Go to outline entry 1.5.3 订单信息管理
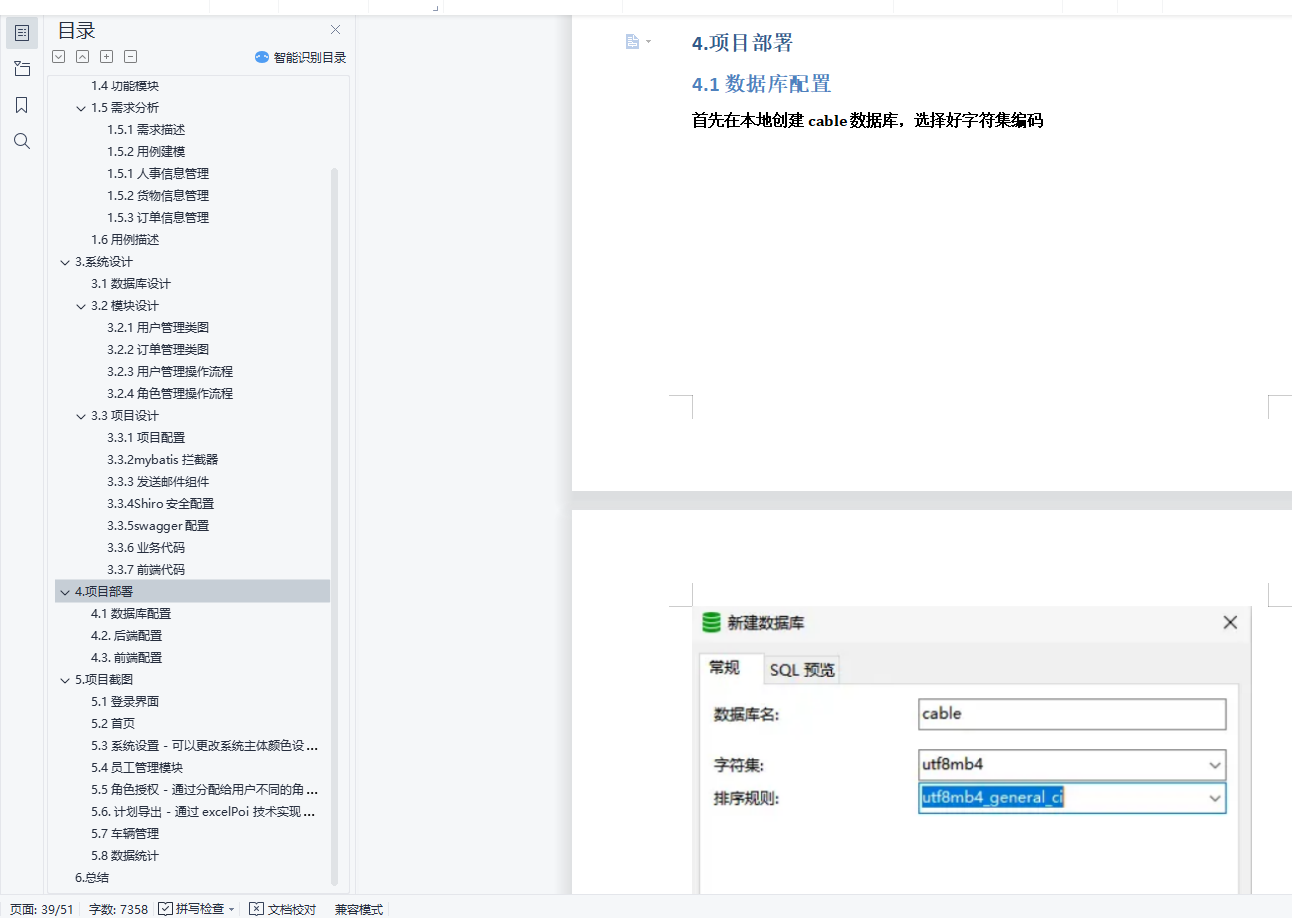Screen dimensions: 1292x918 158,218
